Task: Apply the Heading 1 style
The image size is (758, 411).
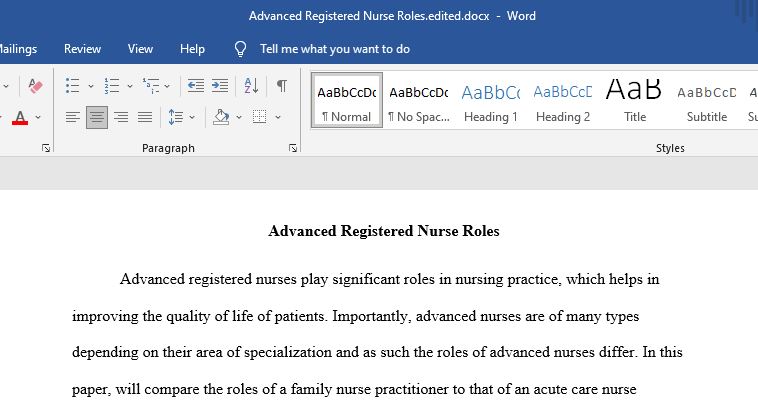Action: coord(491,100)
